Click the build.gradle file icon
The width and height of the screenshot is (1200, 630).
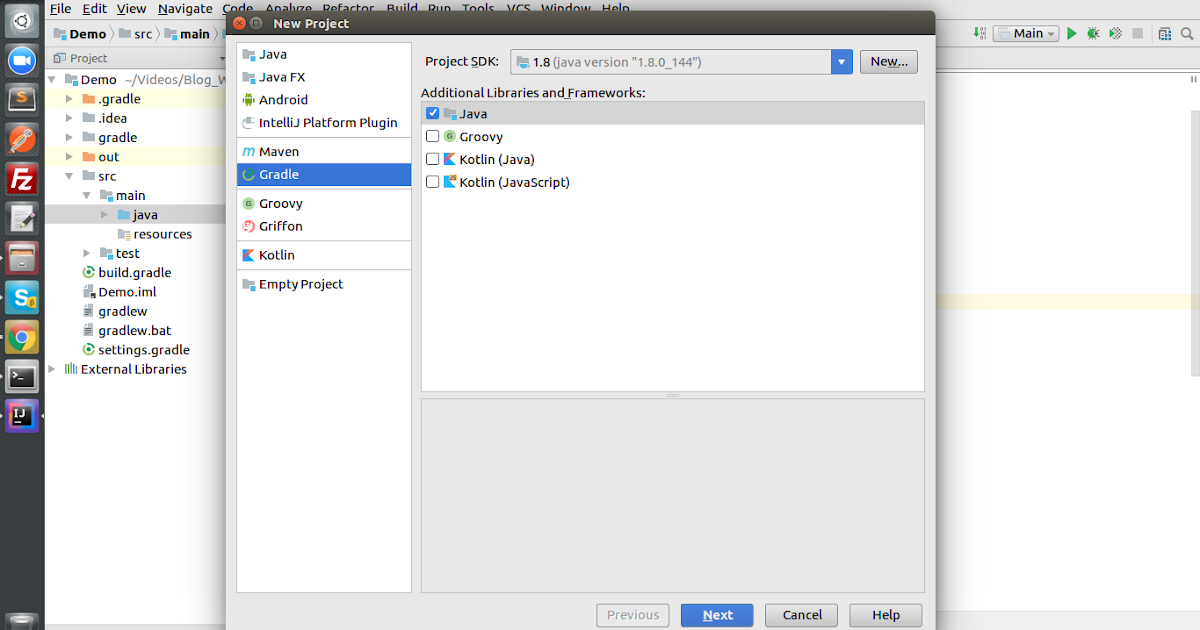pyautogui.click(x=89, y=272)
